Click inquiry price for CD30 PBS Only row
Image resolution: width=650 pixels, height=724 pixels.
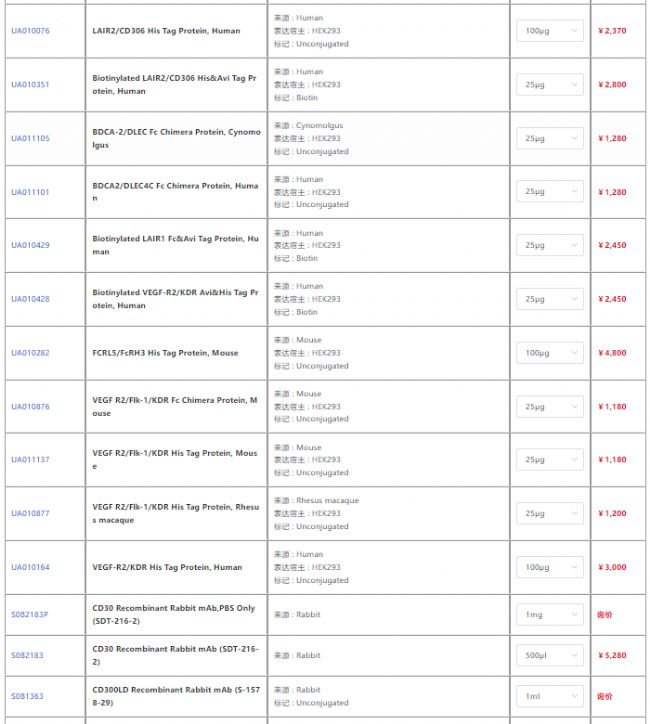coord(605,615)
